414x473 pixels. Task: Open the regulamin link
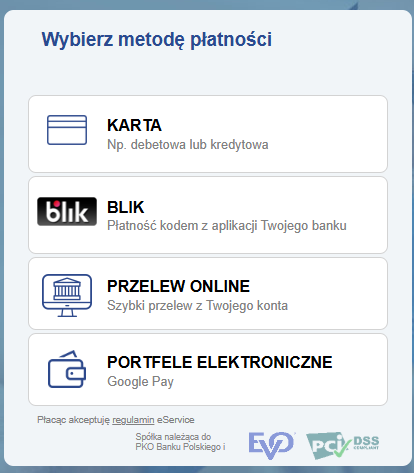coord(133,420)
